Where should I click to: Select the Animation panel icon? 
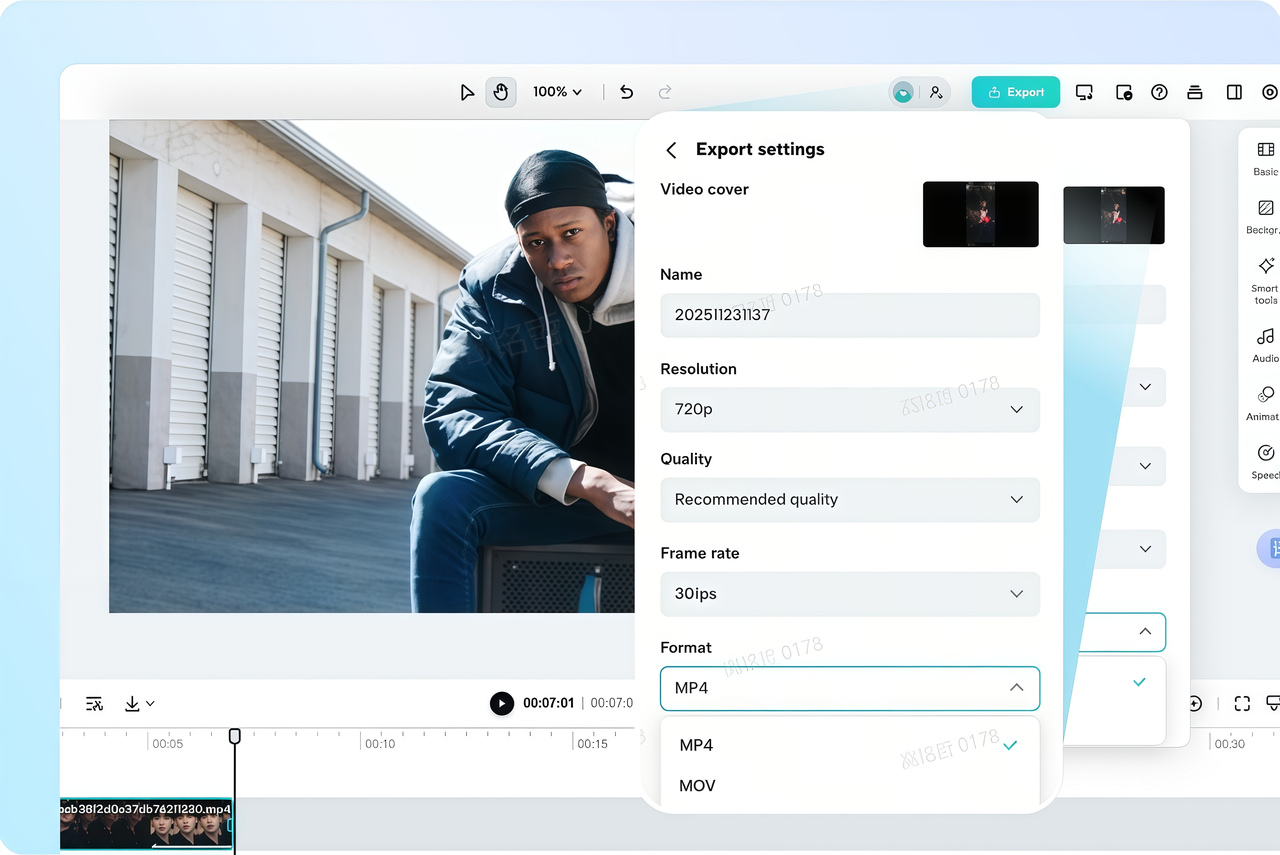tap(1264, 400)
